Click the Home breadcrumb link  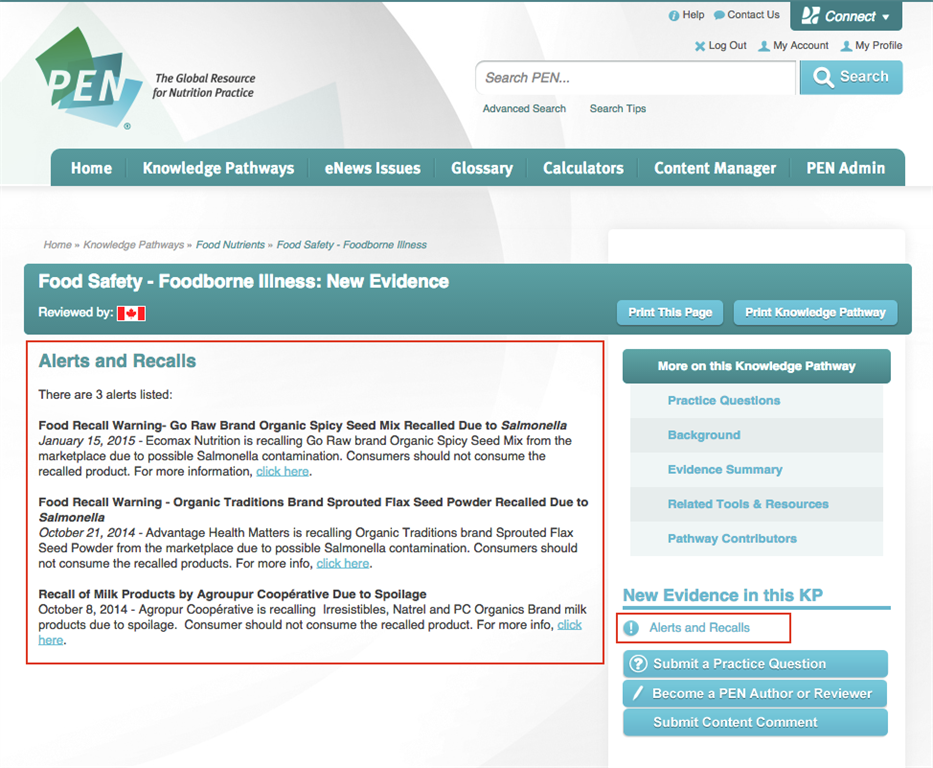point(57,244)
